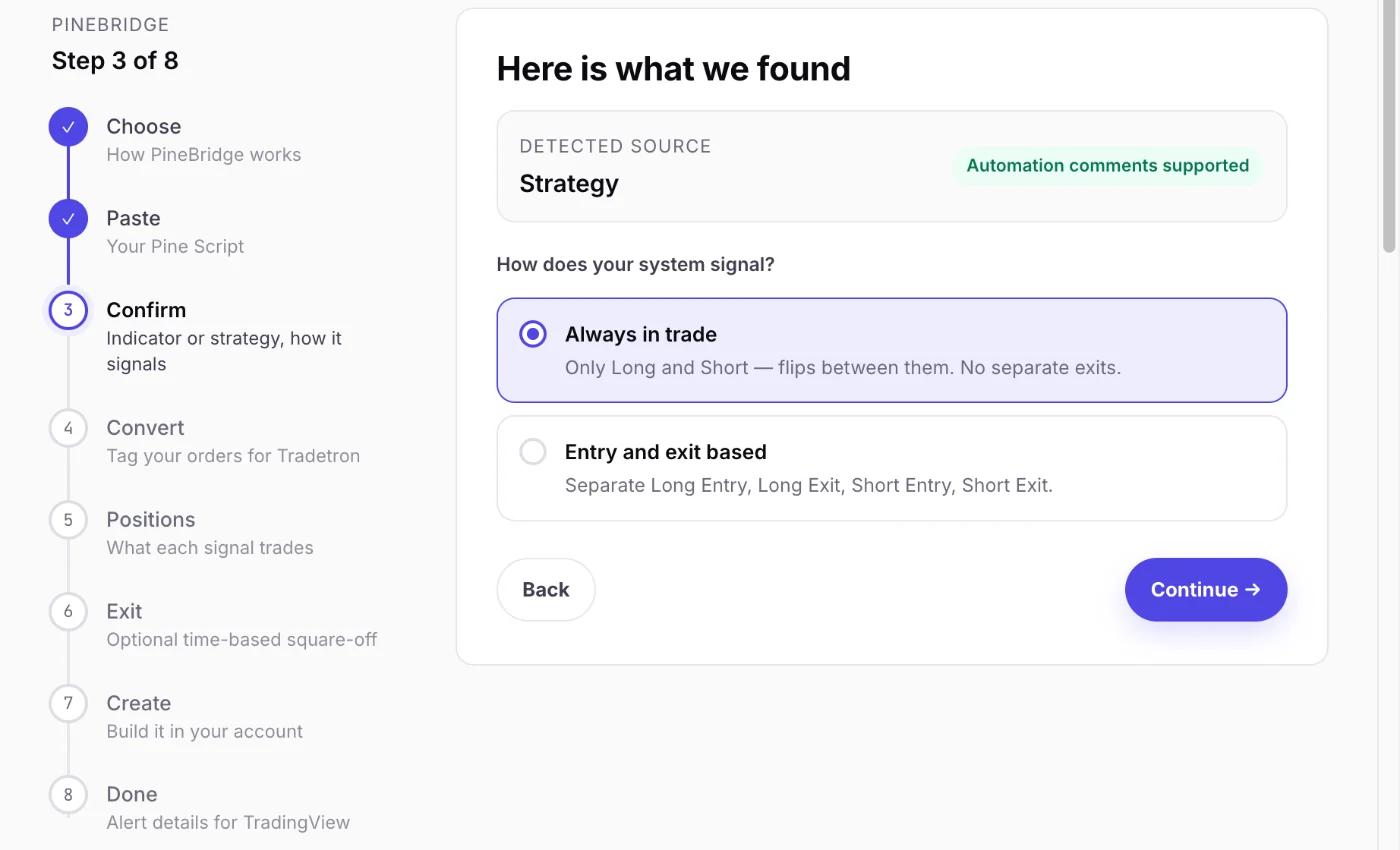The image size is (1400, 850).
Task: Click the completed checkmark for Choose step
Action: click(x=68, y=127)
